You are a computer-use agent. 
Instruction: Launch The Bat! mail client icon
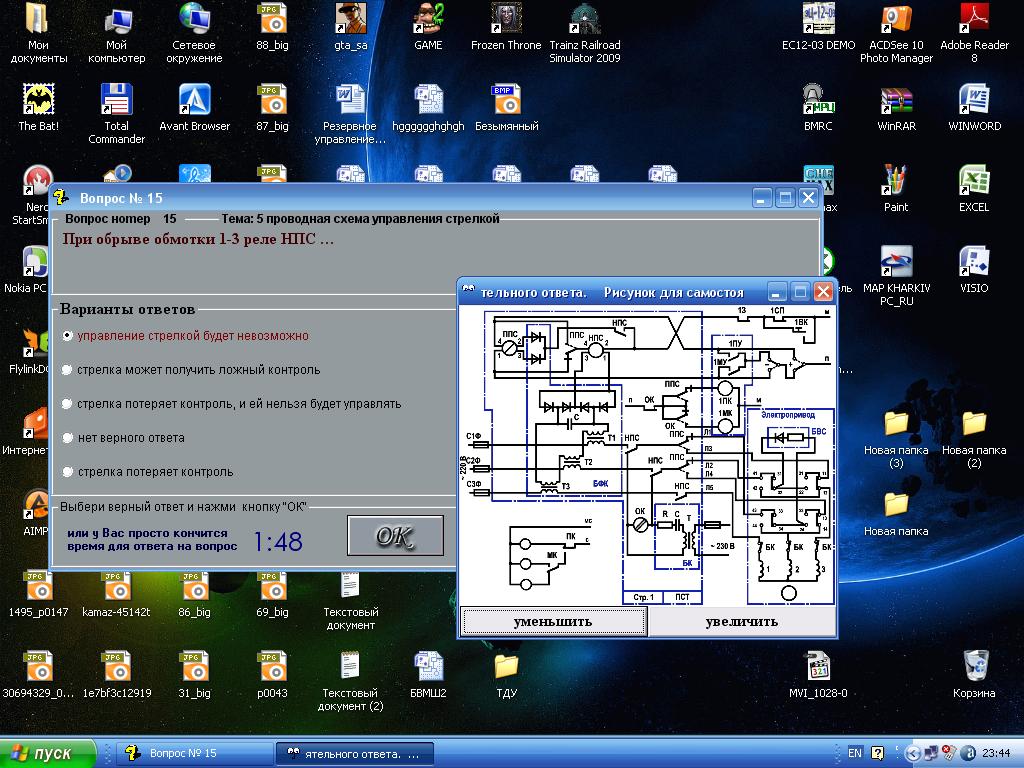(39, 100)
